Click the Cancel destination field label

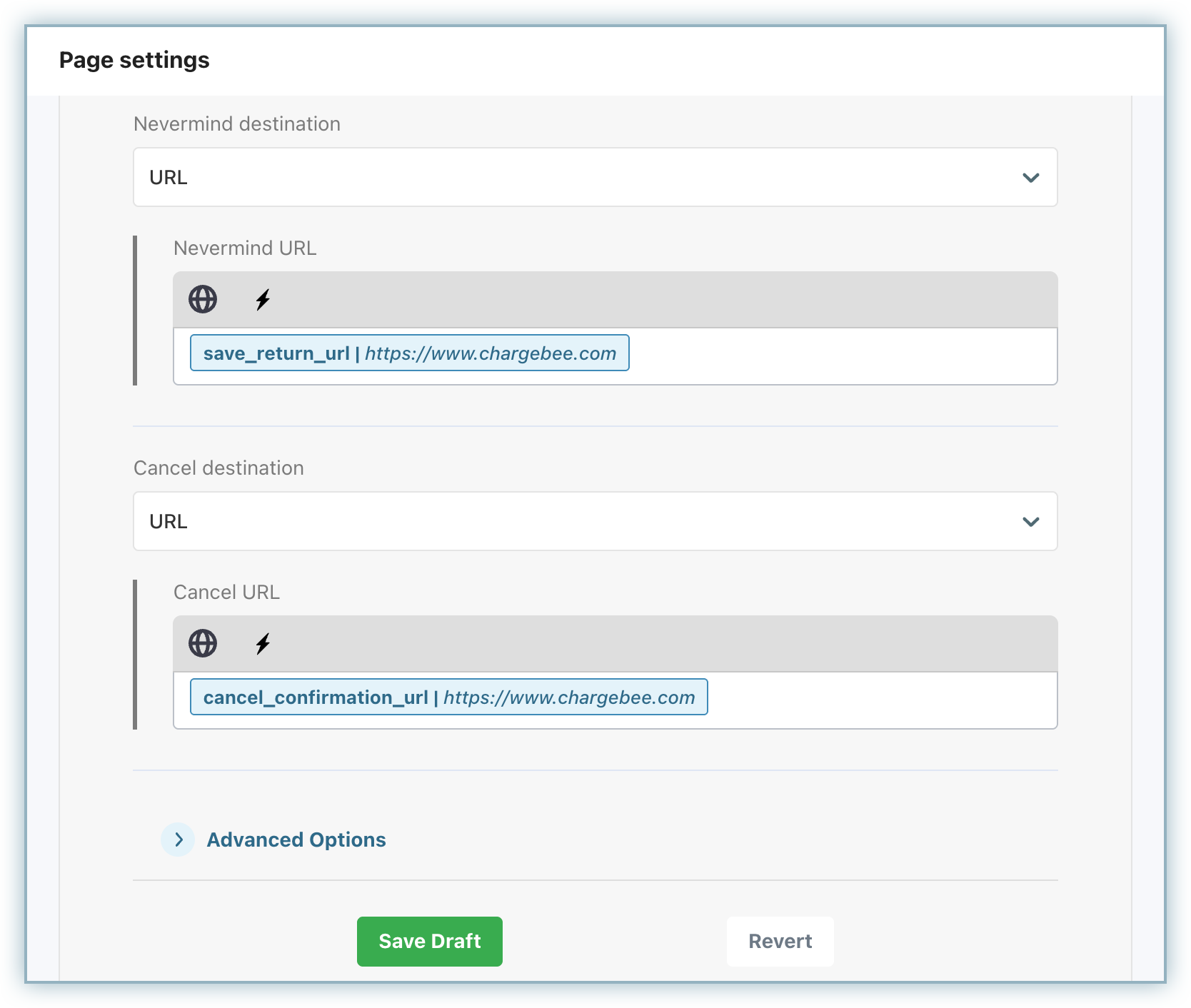click(218, 468)
